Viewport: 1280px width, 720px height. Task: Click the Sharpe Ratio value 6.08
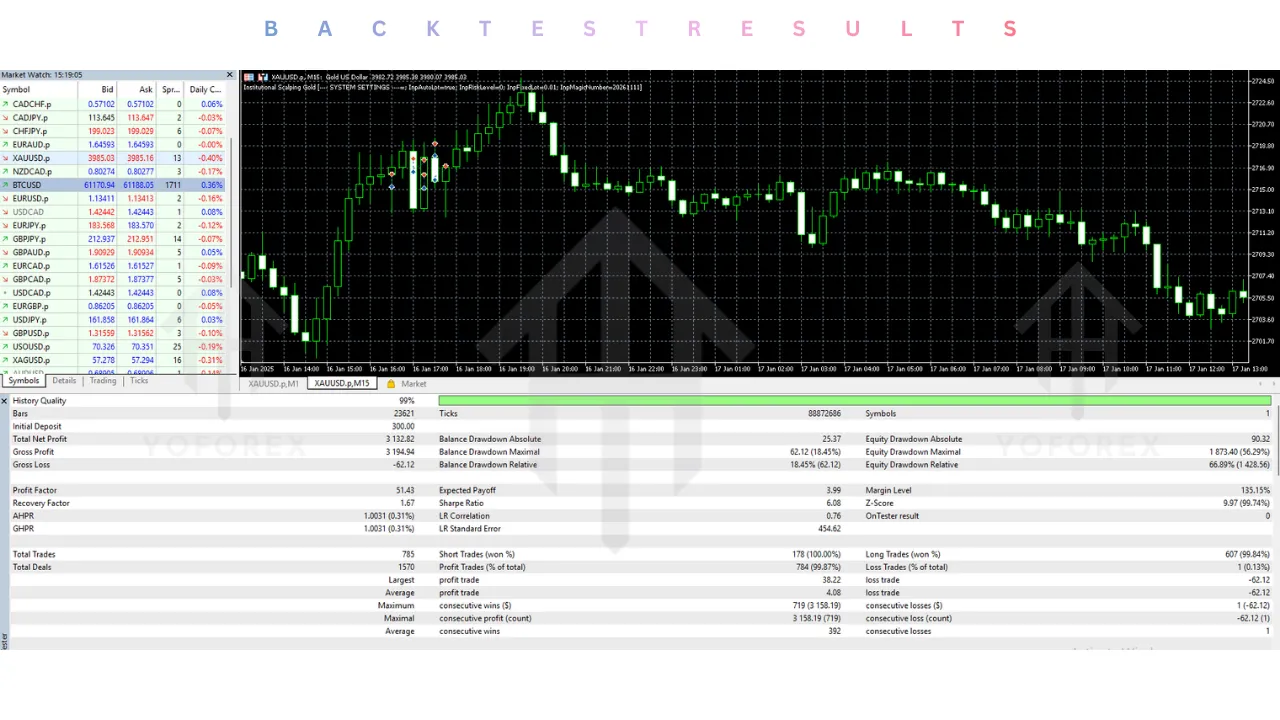point(833,503)
